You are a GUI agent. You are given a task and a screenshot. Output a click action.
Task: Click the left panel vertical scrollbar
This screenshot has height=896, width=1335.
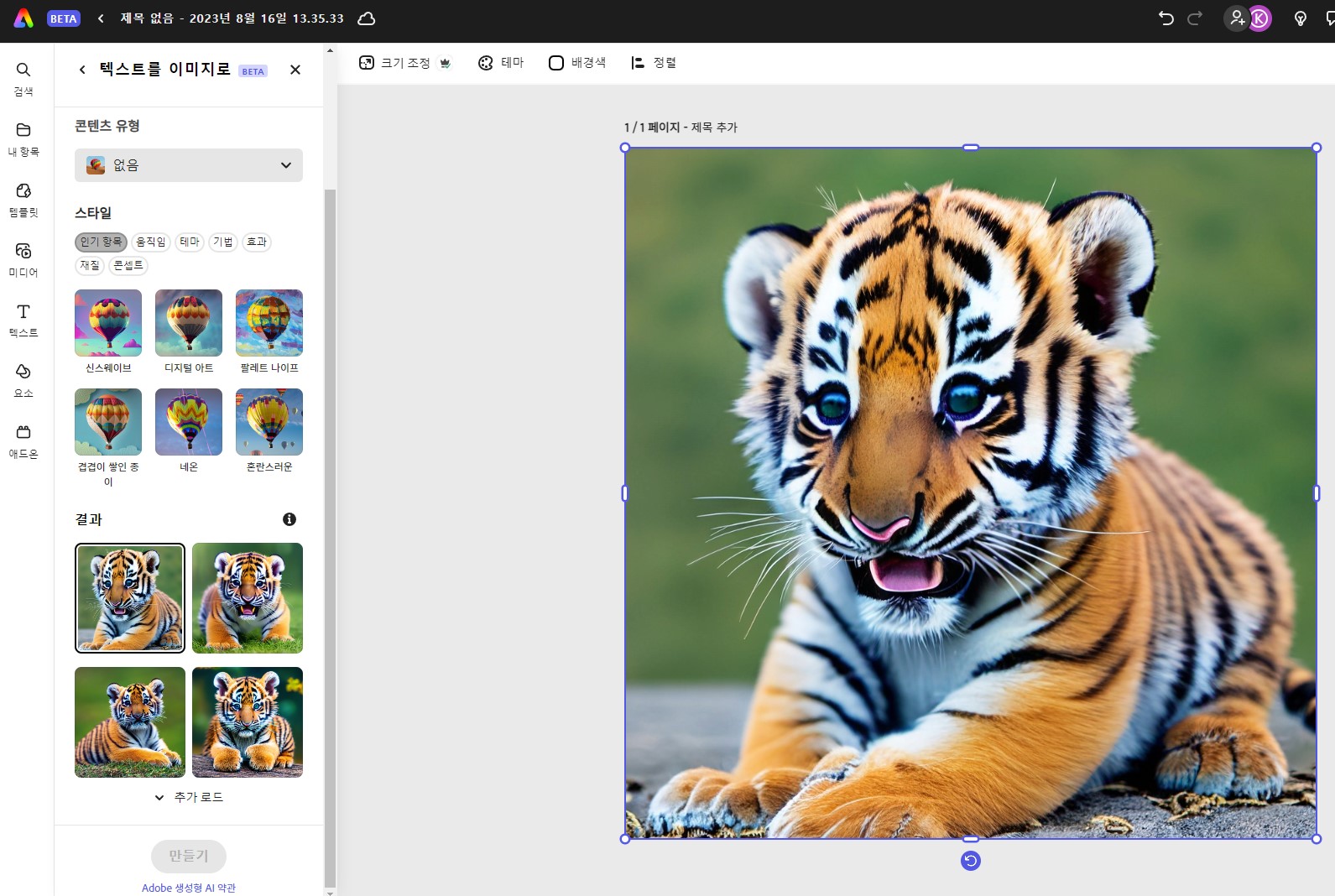point(330,537)
